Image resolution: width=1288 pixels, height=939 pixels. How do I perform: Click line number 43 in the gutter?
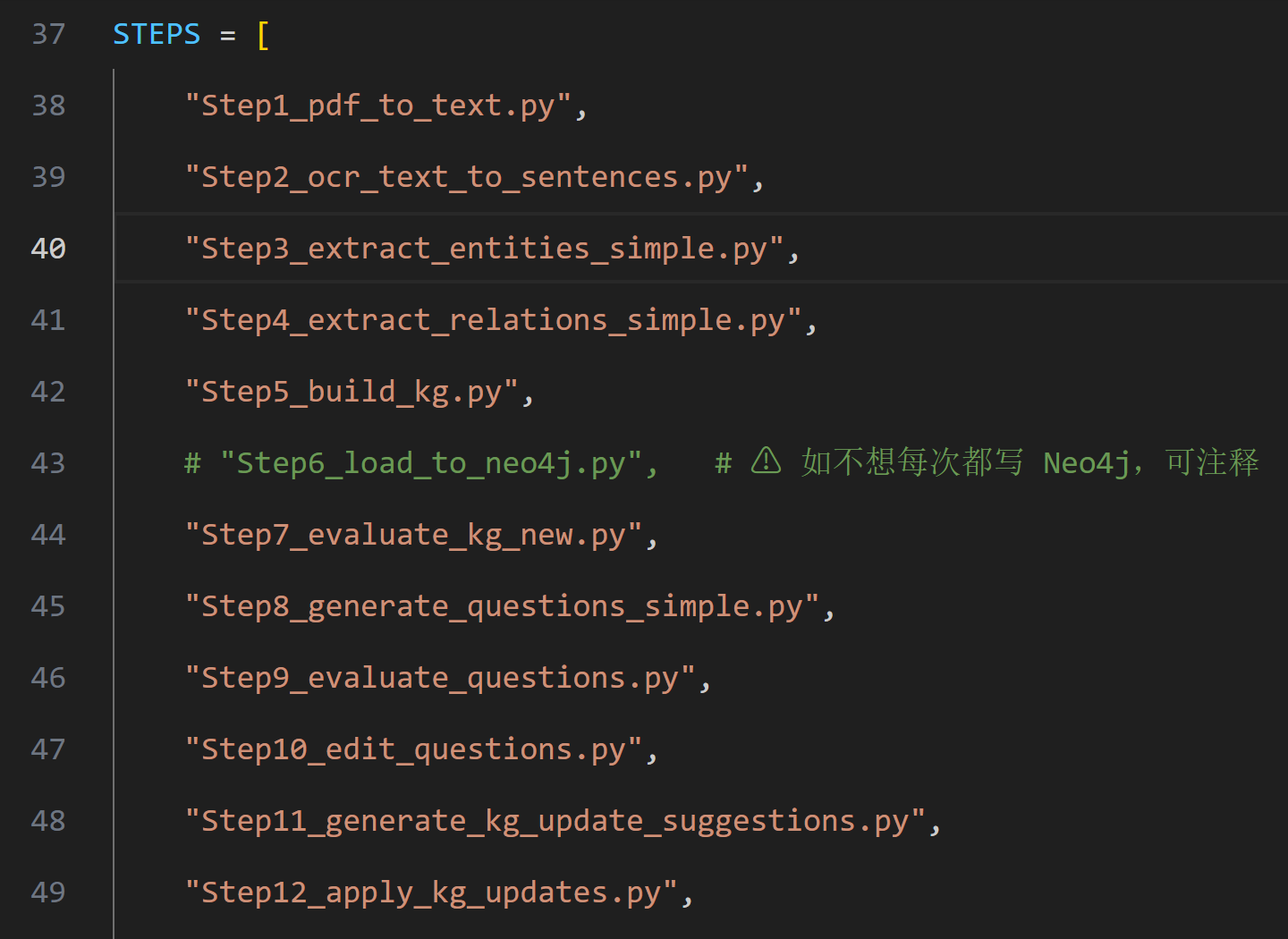click(x=48, y=463)
